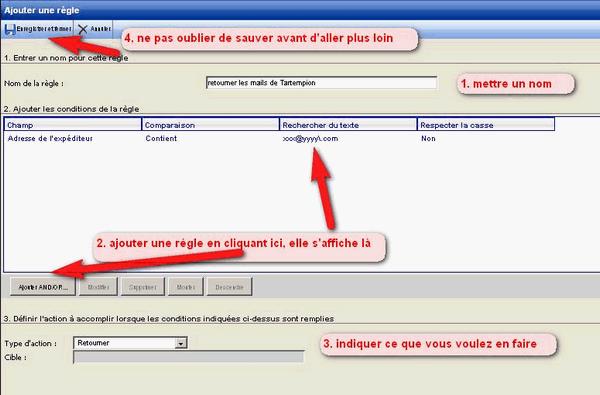The height and width of the screenshot is (395, 600).
Task: Open the Type d'action dropdown arrow
Action: [x=181, y=343]
